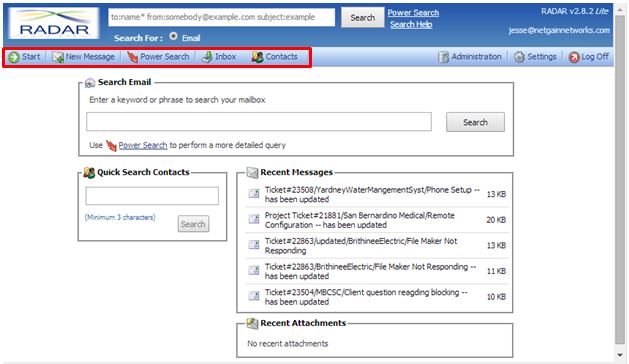Click the top header Search button
The height and width of the screenshot is (364, 629).
point(362,18)
